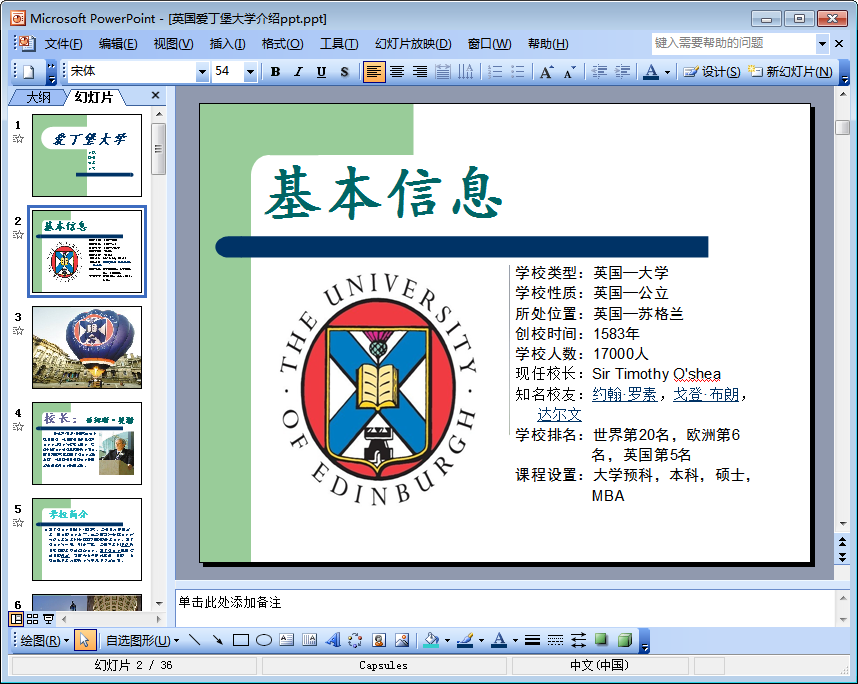Toggle center text alignment
This screenshot has height=684, width=858.
[x=397, y=72]
